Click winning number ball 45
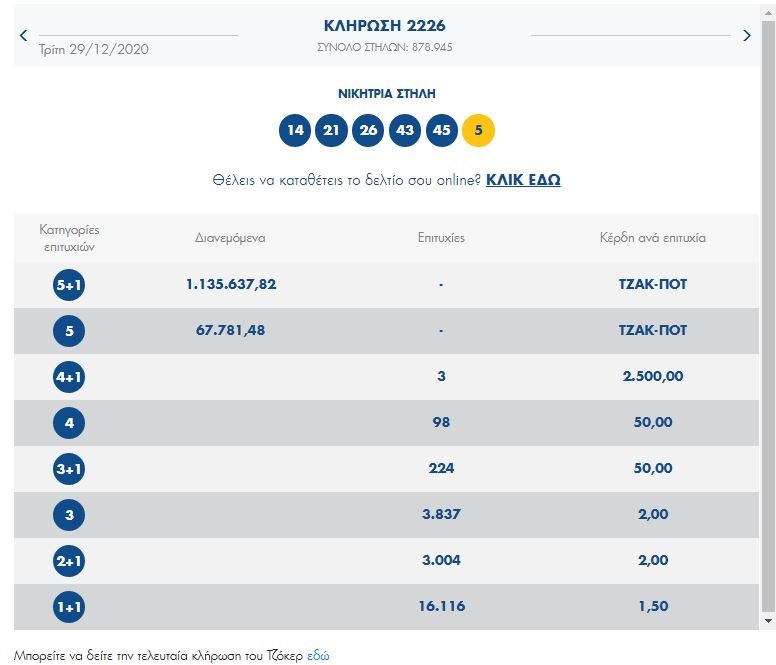Viewport: 776px width, 665px height. (x=442, y=130)
